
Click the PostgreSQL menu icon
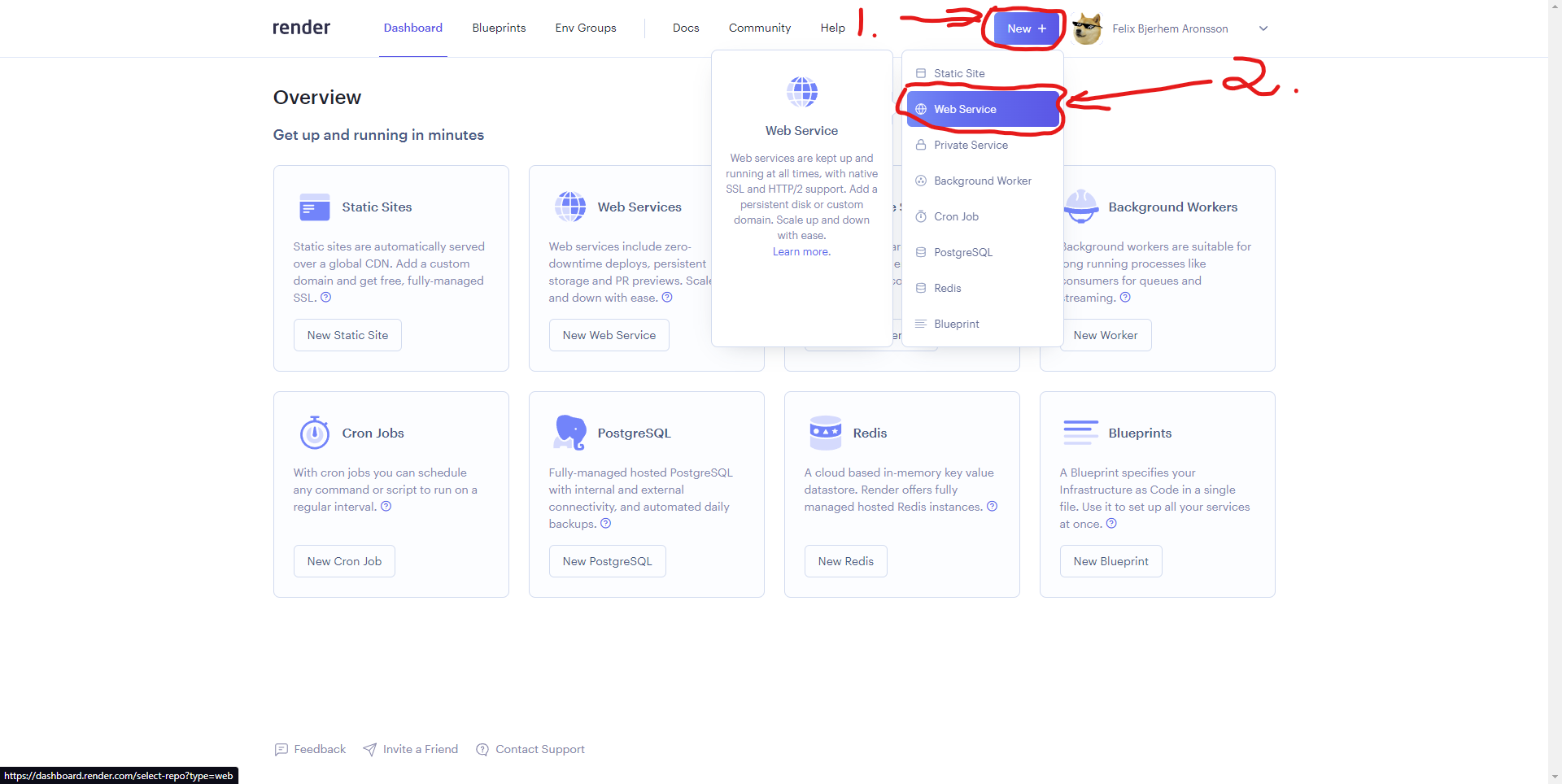(x=921, y=252)
